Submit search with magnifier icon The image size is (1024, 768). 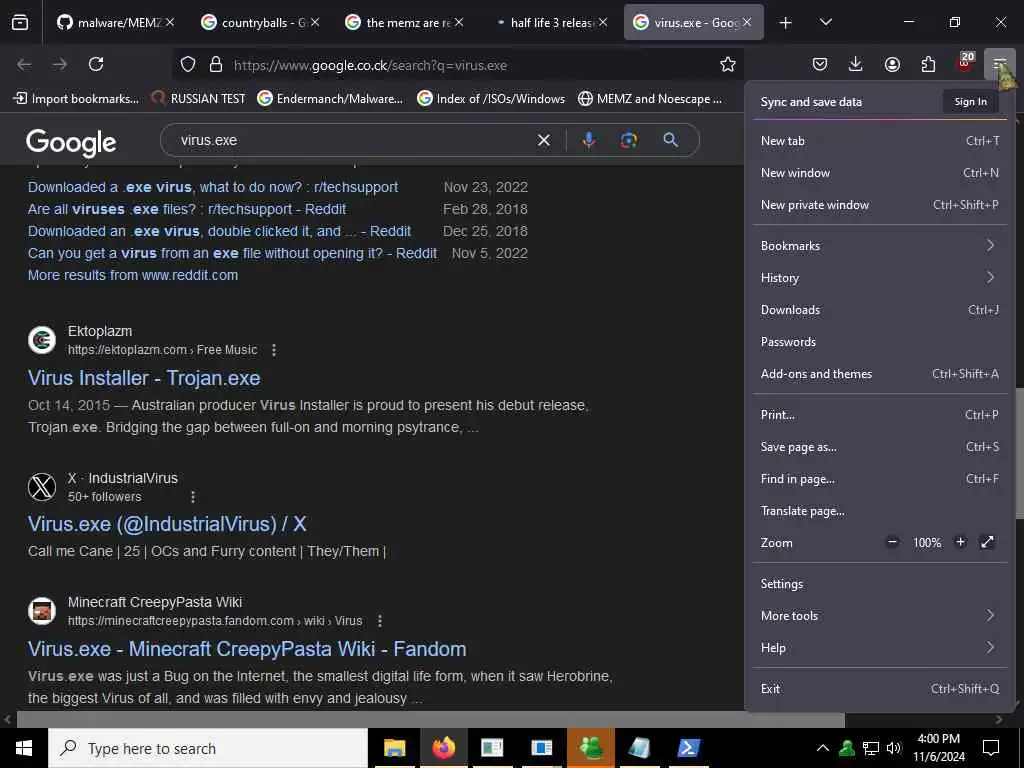pos(671,139)
